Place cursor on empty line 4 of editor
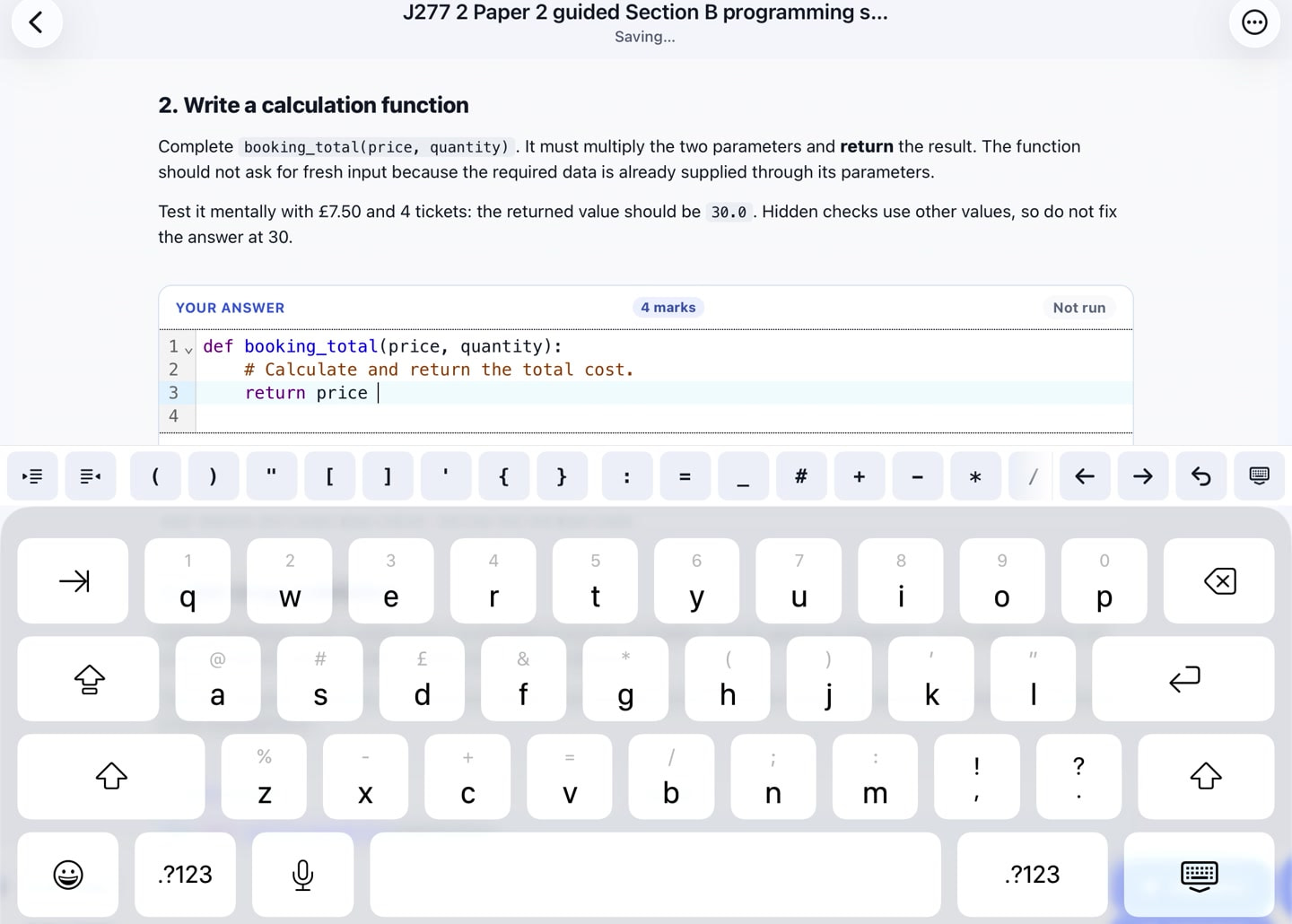The height and width of the screenshot is (924, 1292). pos(664,416)
